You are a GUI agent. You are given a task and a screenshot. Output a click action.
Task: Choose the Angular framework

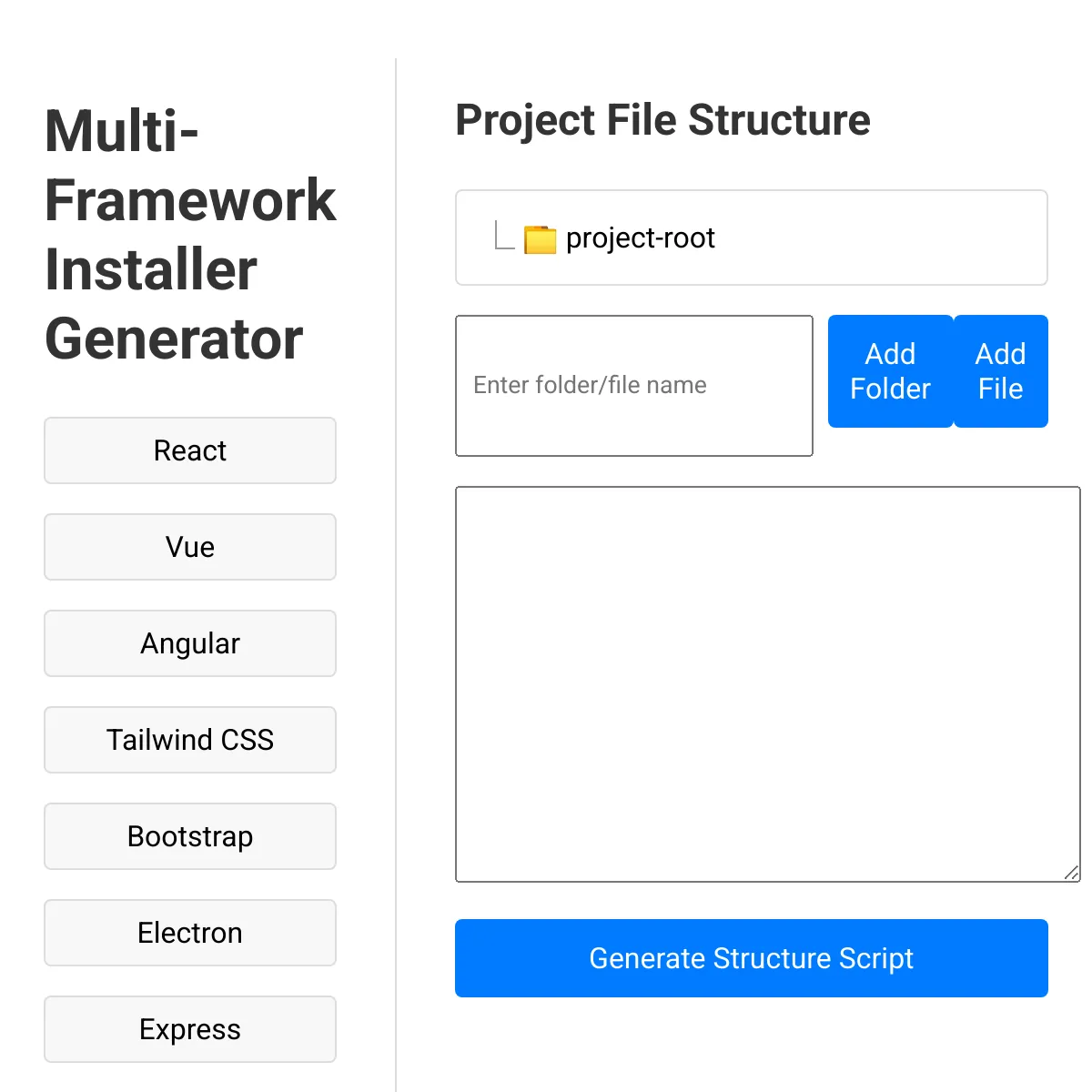[x=190, y=643]
